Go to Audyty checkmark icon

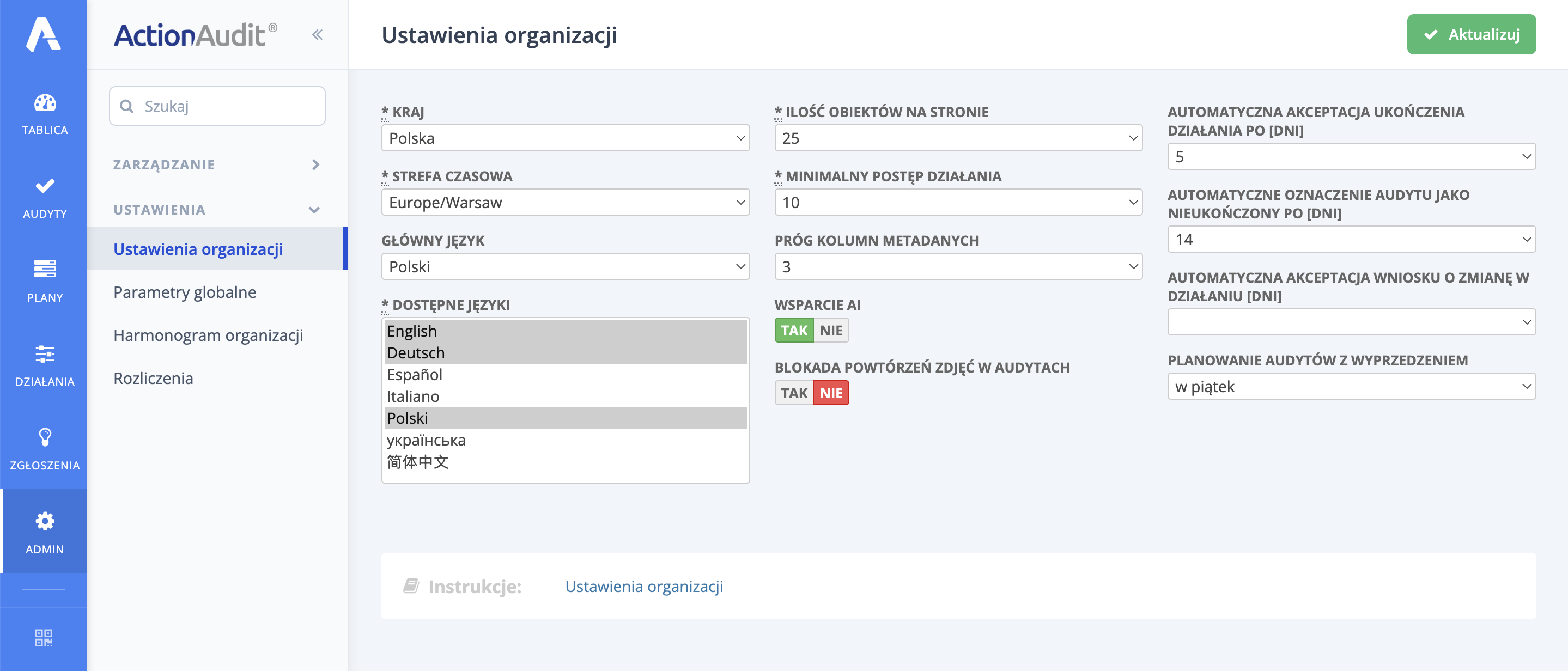[x=45, y=186]
